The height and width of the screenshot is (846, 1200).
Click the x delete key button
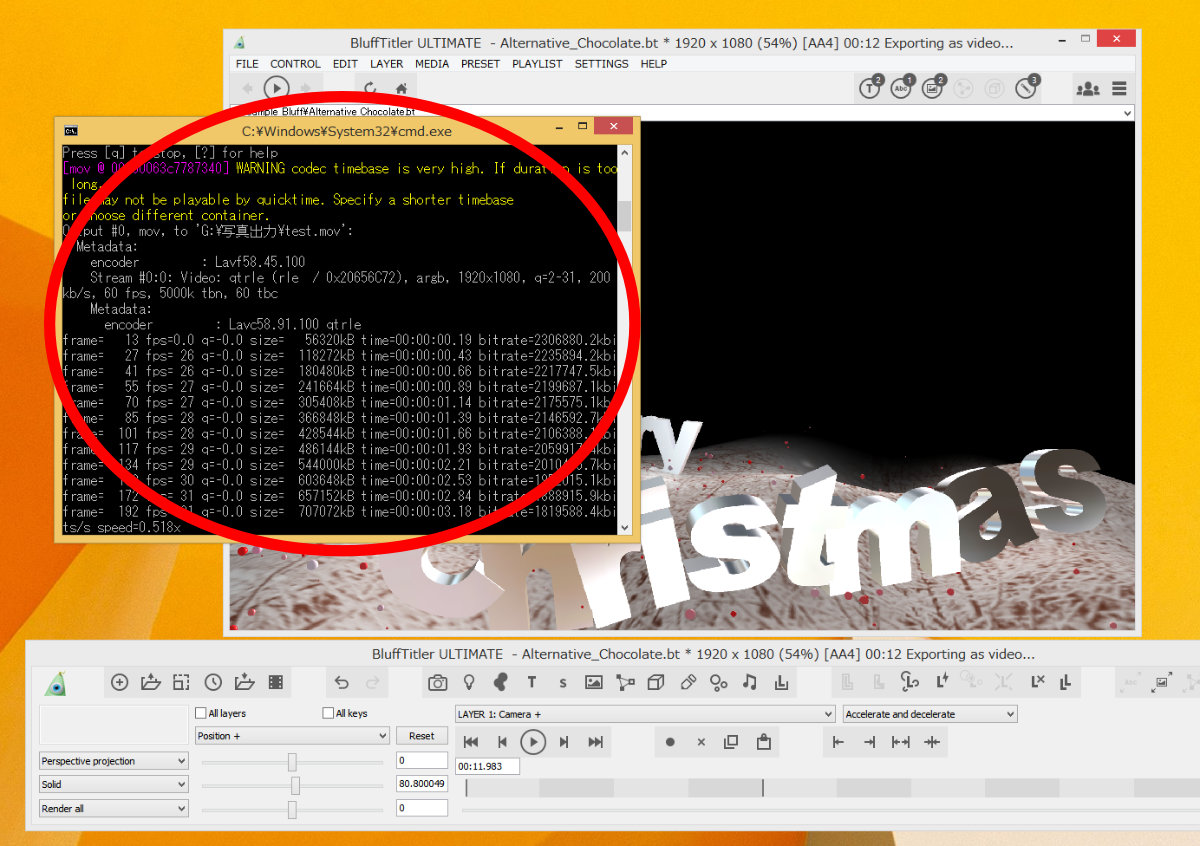(701, 742)
